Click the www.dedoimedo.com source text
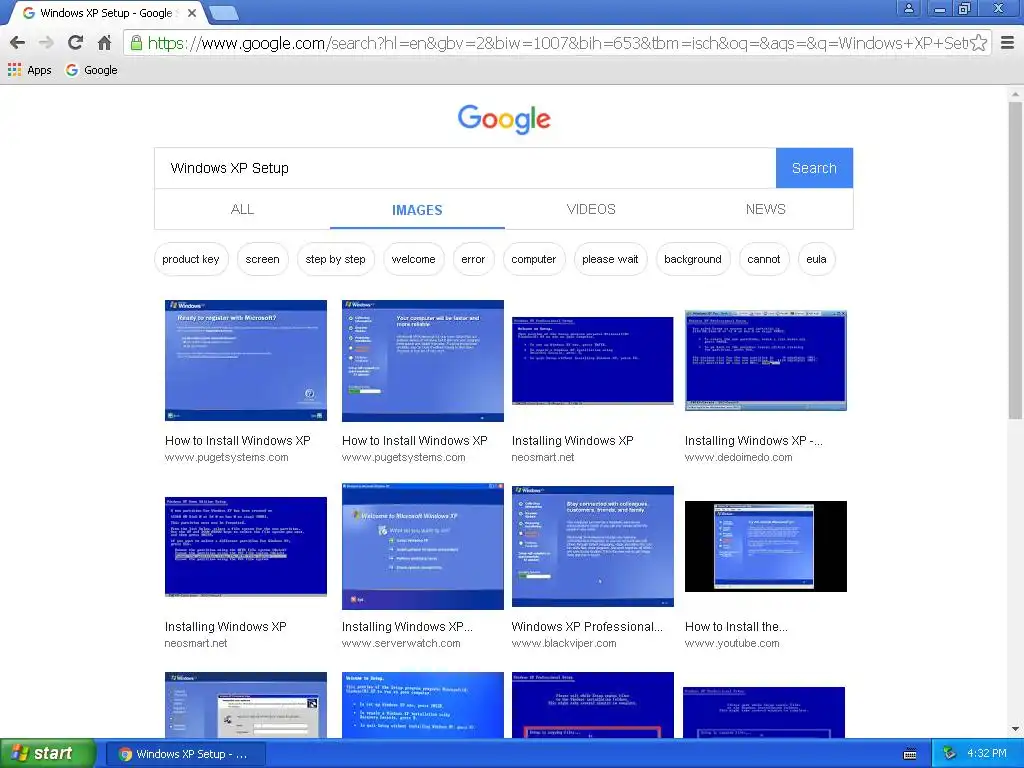1024x768 pixels. [x=739, y=457]
